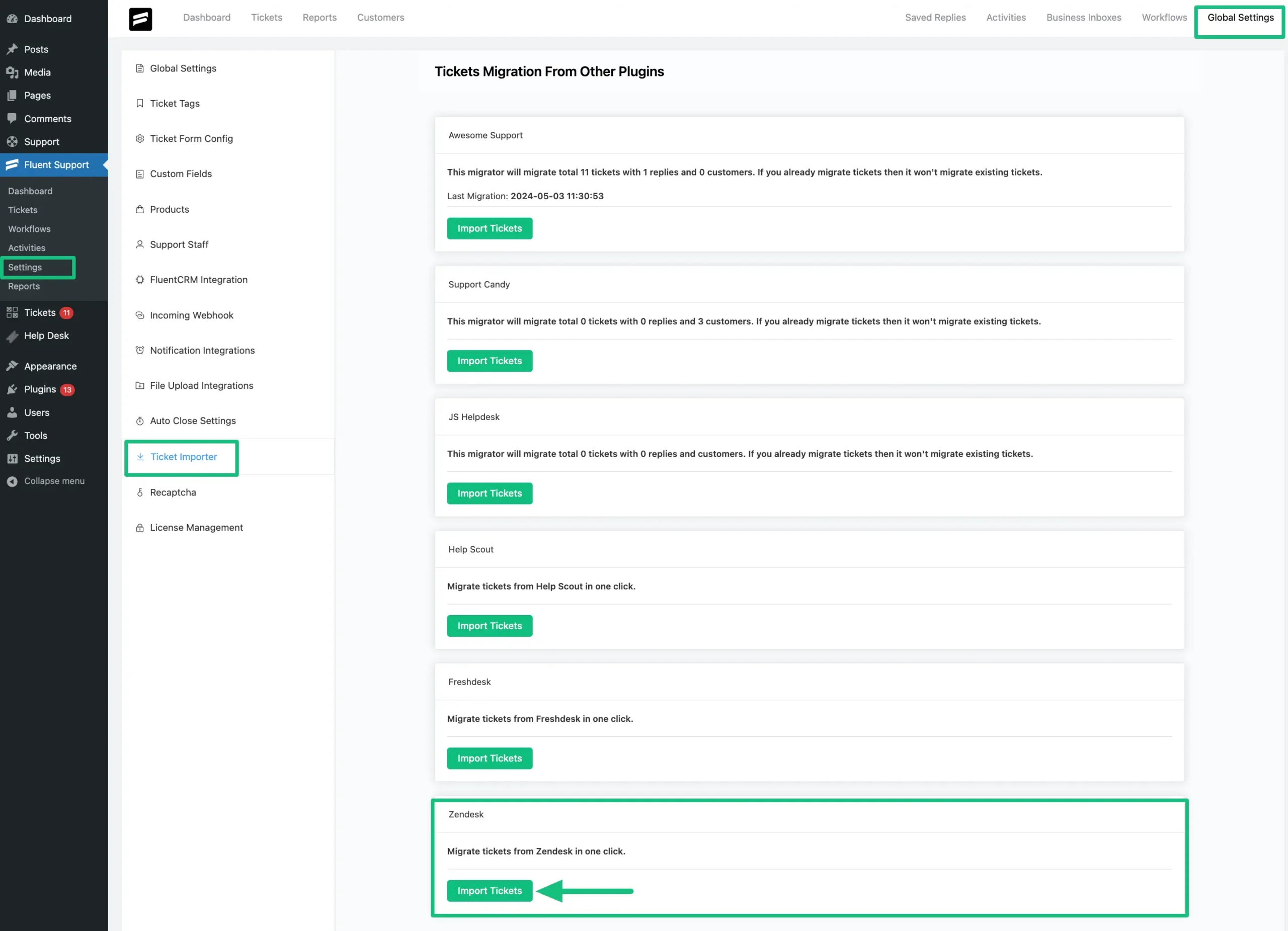Click the Ticket Tags bookmark icon
This screenshot has width=1288, height=931.
click(140, 103)
